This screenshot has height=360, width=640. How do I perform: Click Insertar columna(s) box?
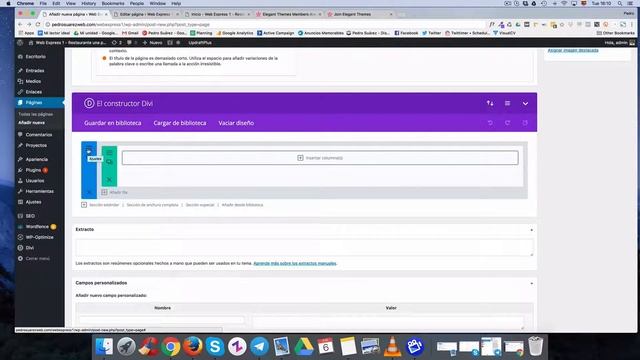[x=320, y=158]
